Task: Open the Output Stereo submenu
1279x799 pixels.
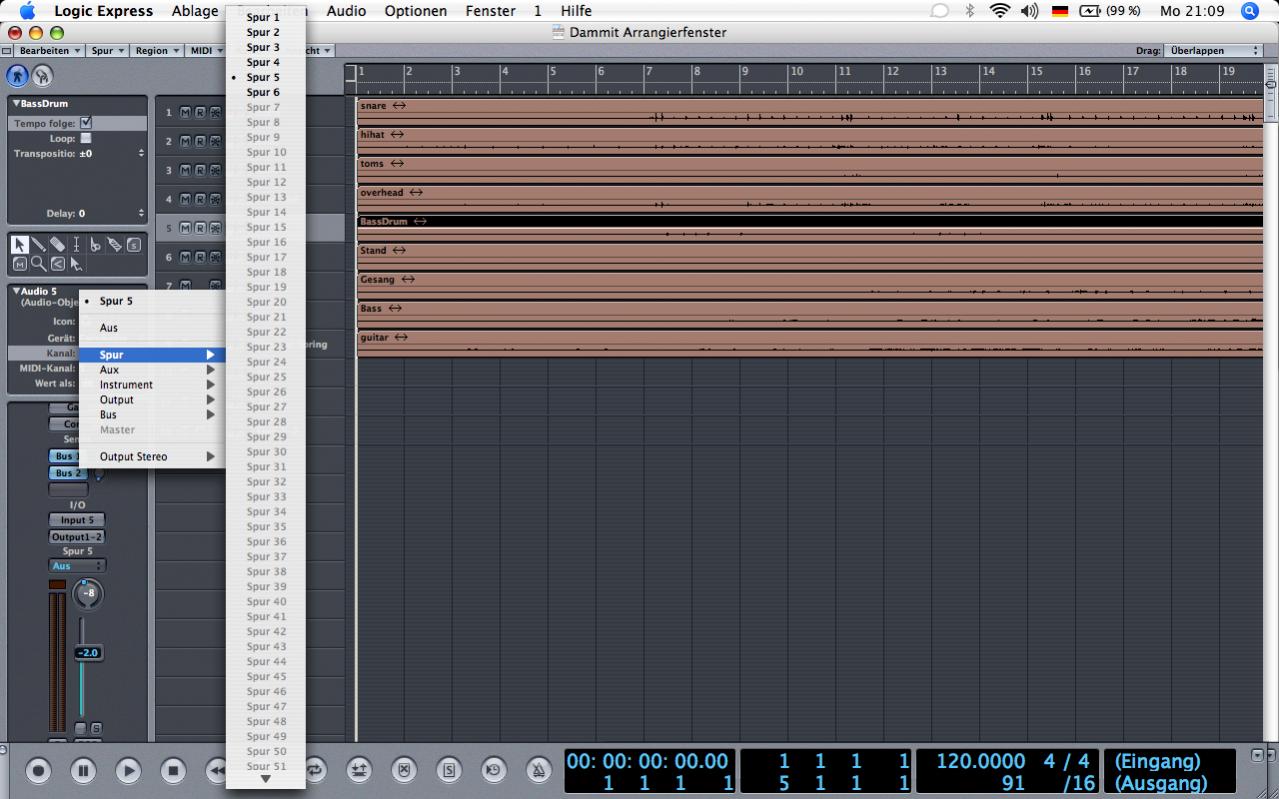Action: click(134, 457)
